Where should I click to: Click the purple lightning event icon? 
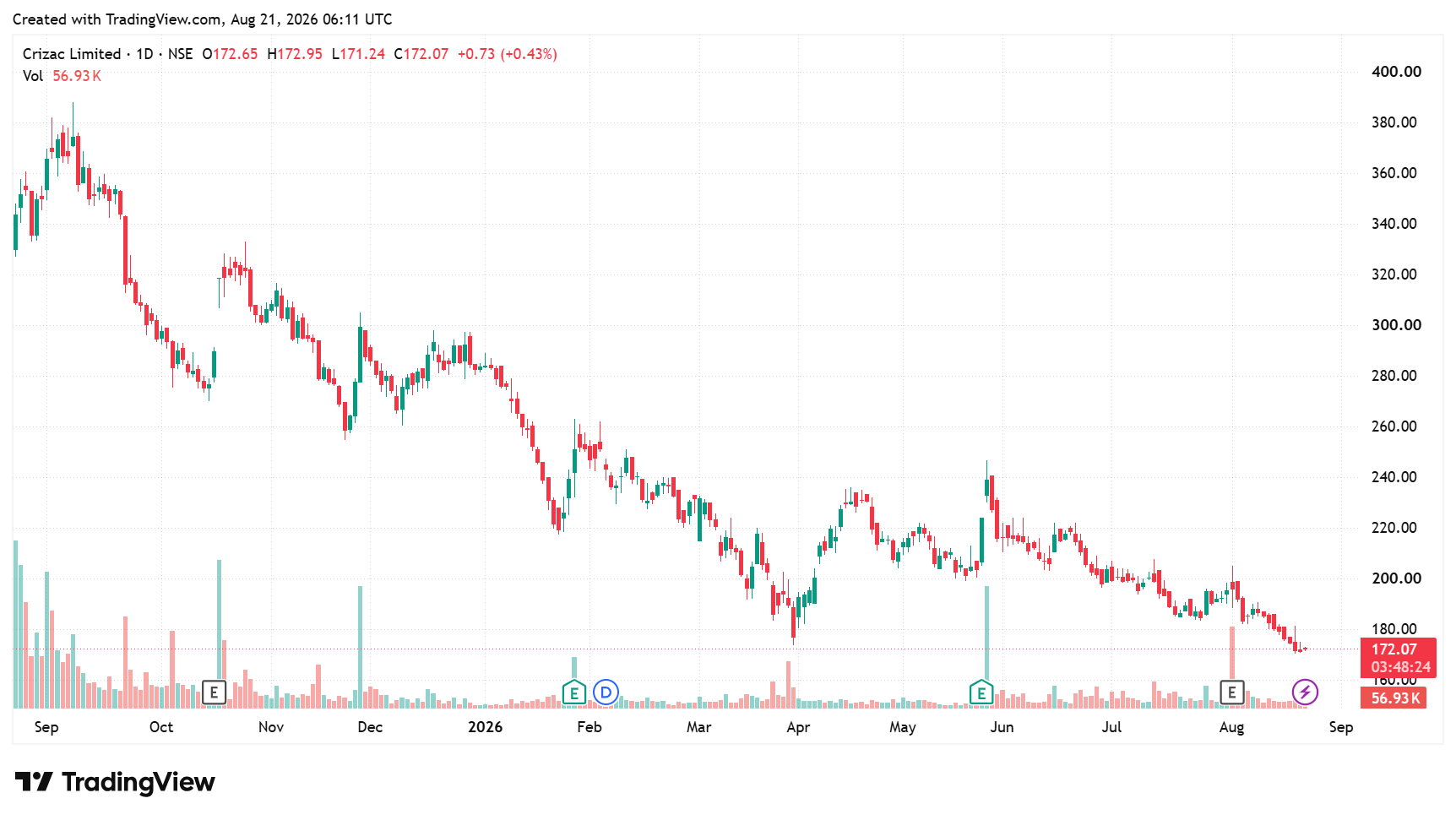pos(1305,692)
